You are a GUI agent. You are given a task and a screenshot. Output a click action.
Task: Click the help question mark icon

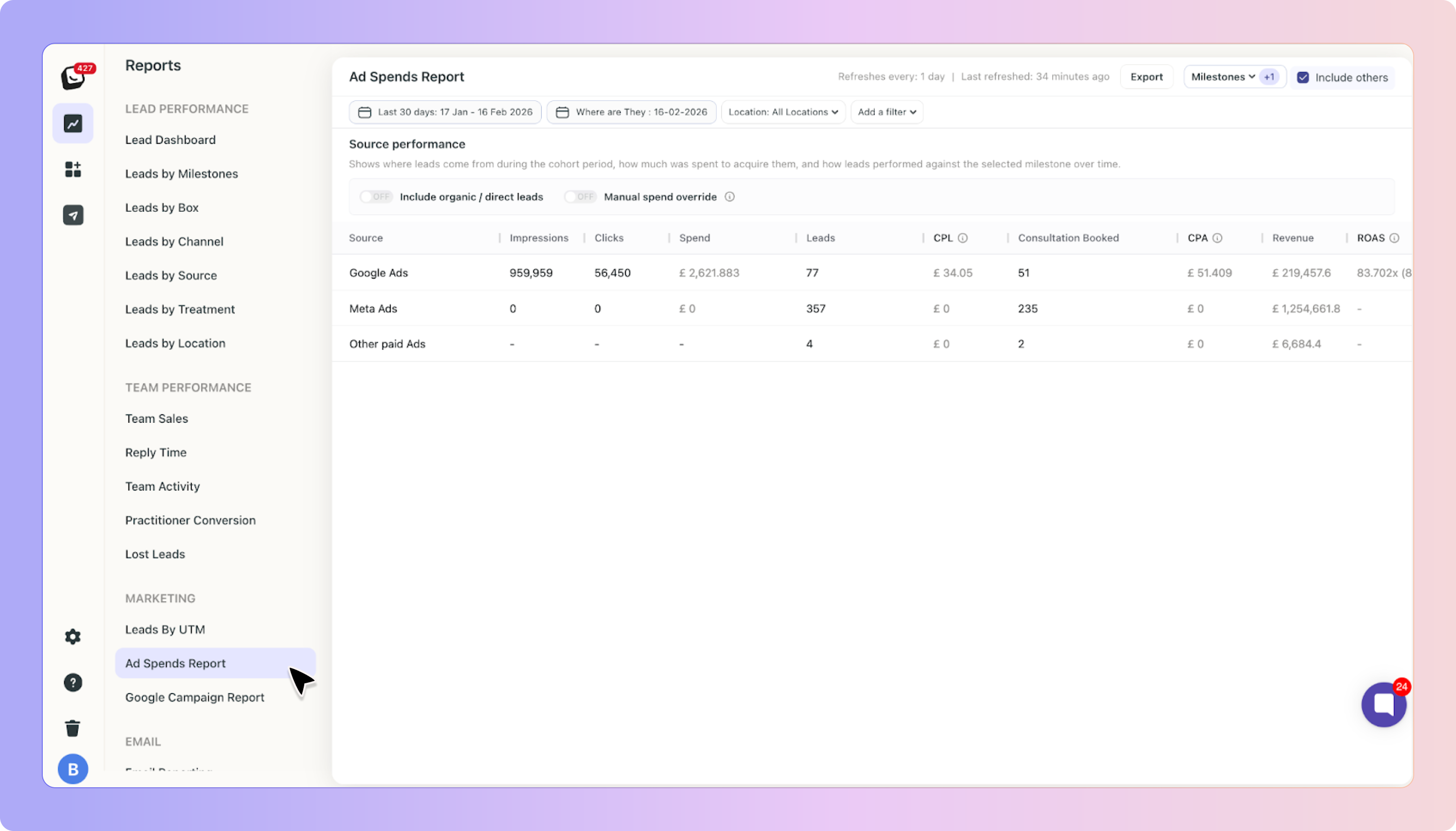pos(73,683)
